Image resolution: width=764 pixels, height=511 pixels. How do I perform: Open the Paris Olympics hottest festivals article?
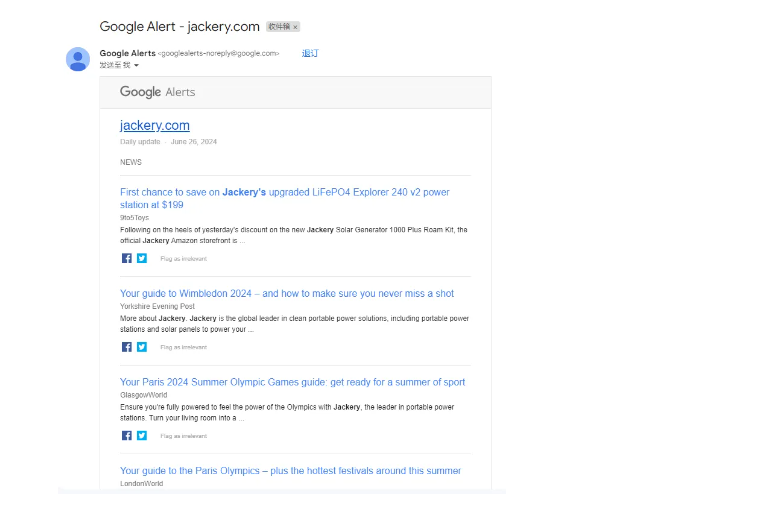(x=290, y=471)
